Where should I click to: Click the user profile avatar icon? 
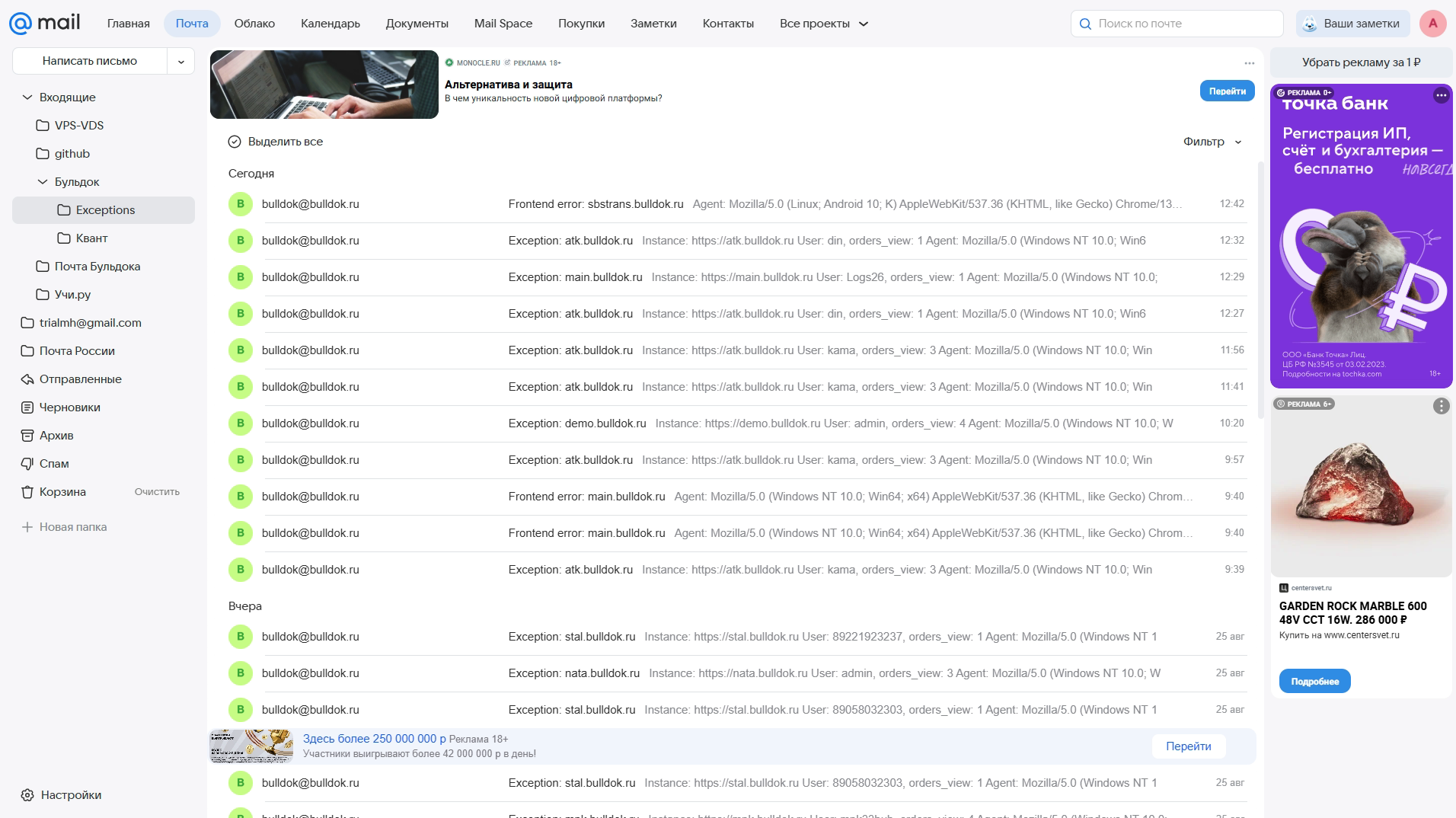(x=1432, y=24)
